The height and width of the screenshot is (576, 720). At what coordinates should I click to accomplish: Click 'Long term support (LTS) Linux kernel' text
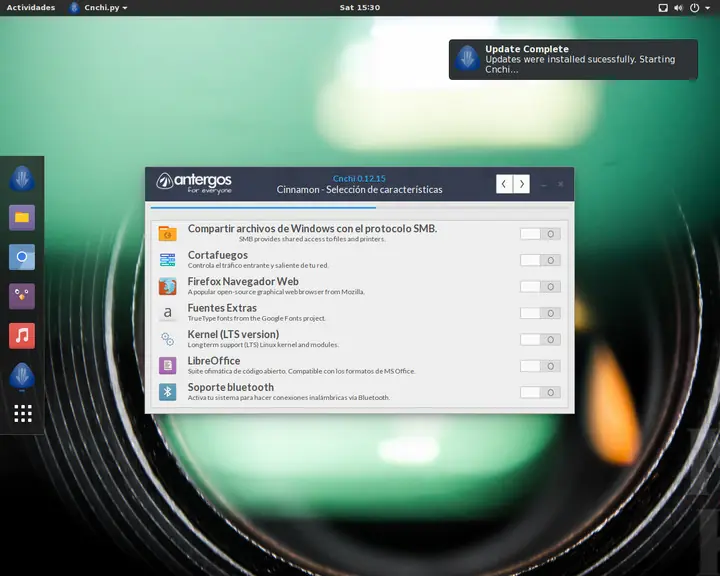click(x=263, y=344)
